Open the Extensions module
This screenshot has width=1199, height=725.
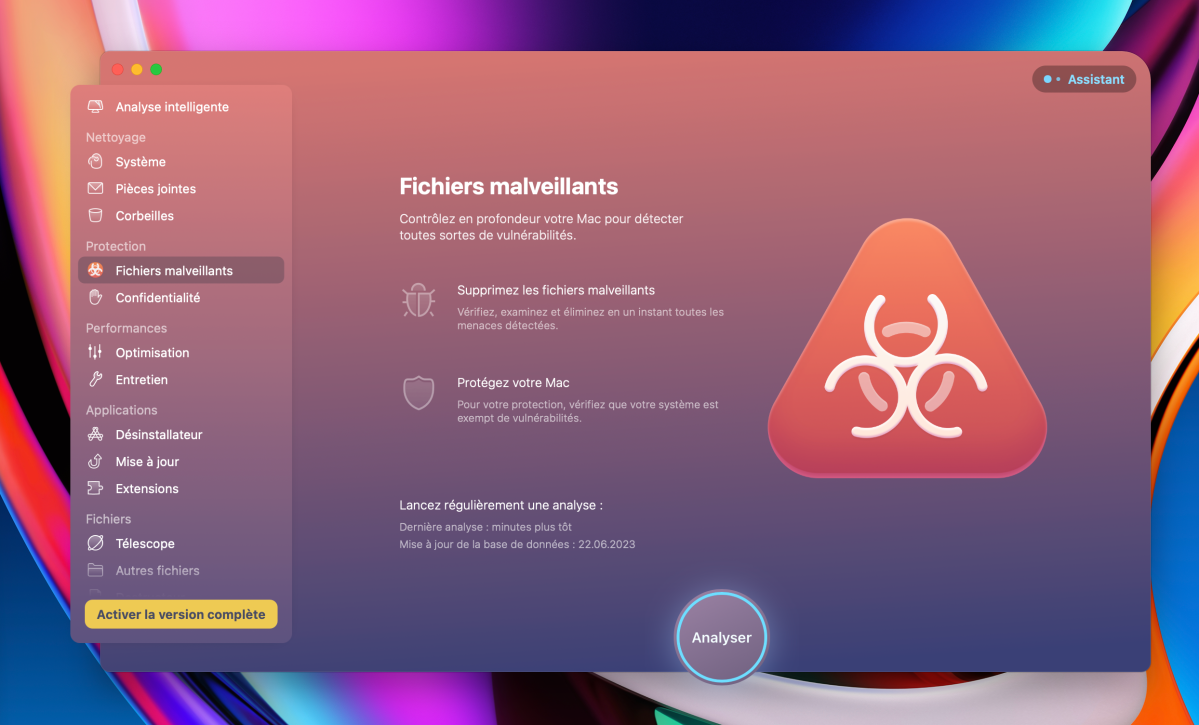click(x=181, y=488)
